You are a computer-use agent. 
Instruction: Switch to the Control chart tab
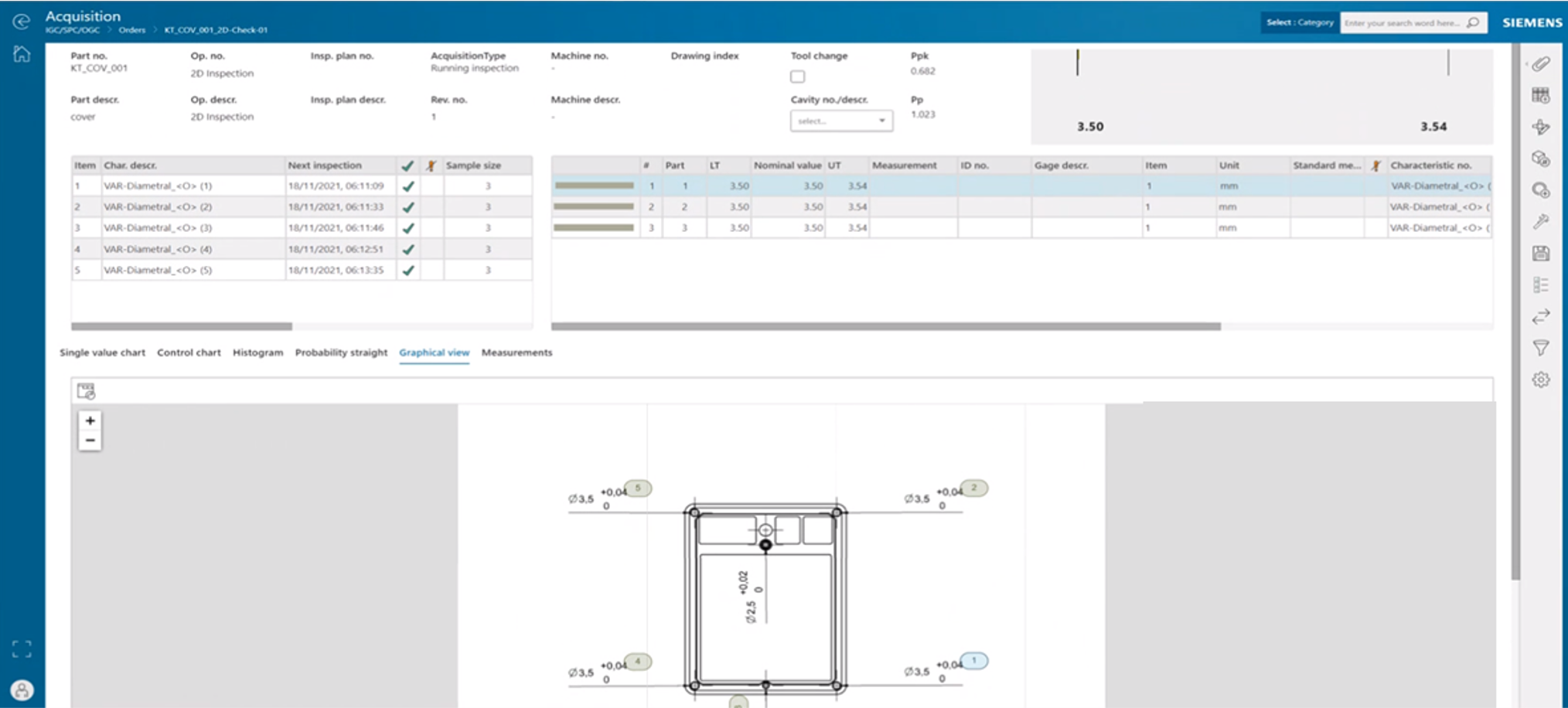(189, 352)
